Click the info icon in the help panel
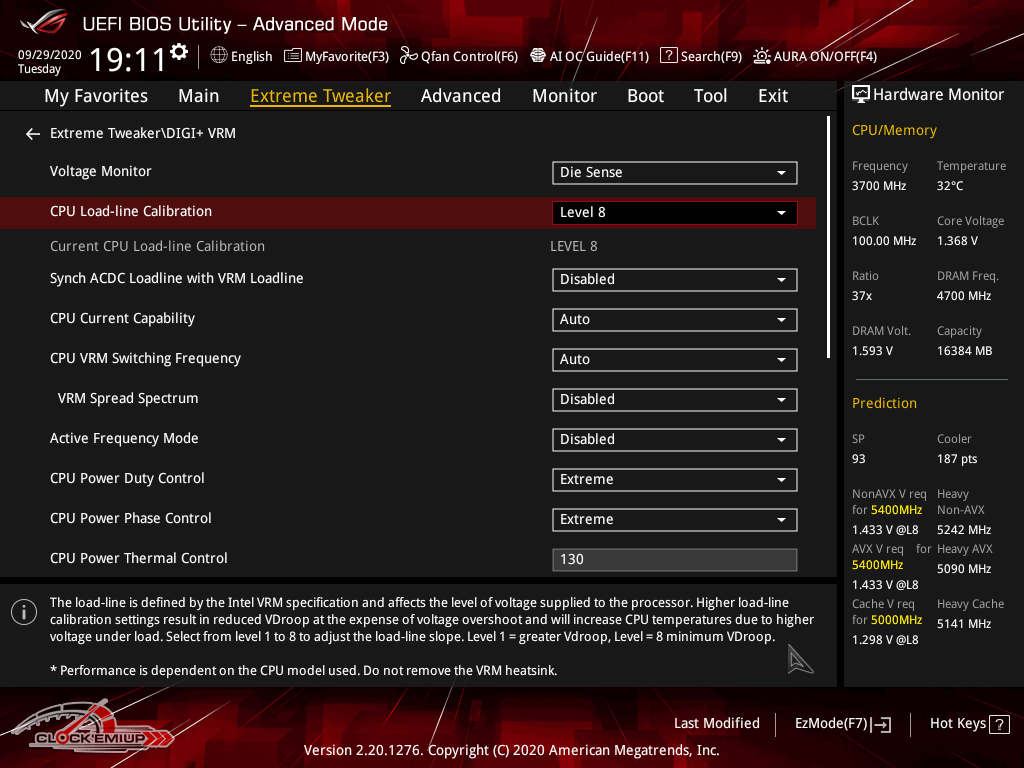This screenshot has height=768, width=1024. pos(24,612)
